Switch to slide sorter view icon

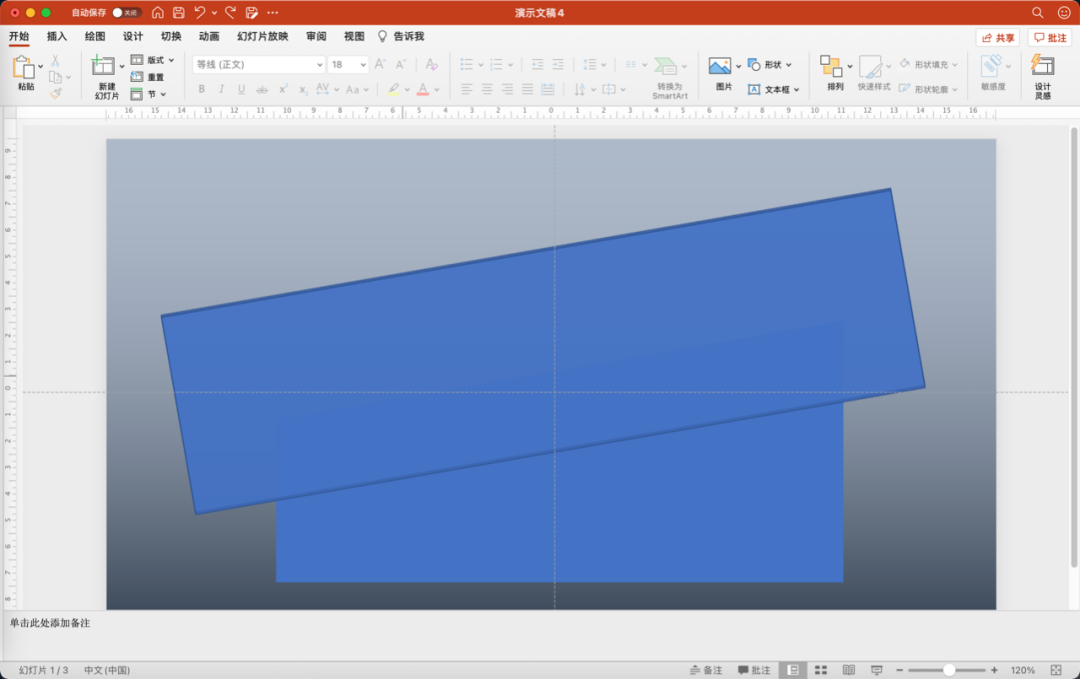coord(820,670)
